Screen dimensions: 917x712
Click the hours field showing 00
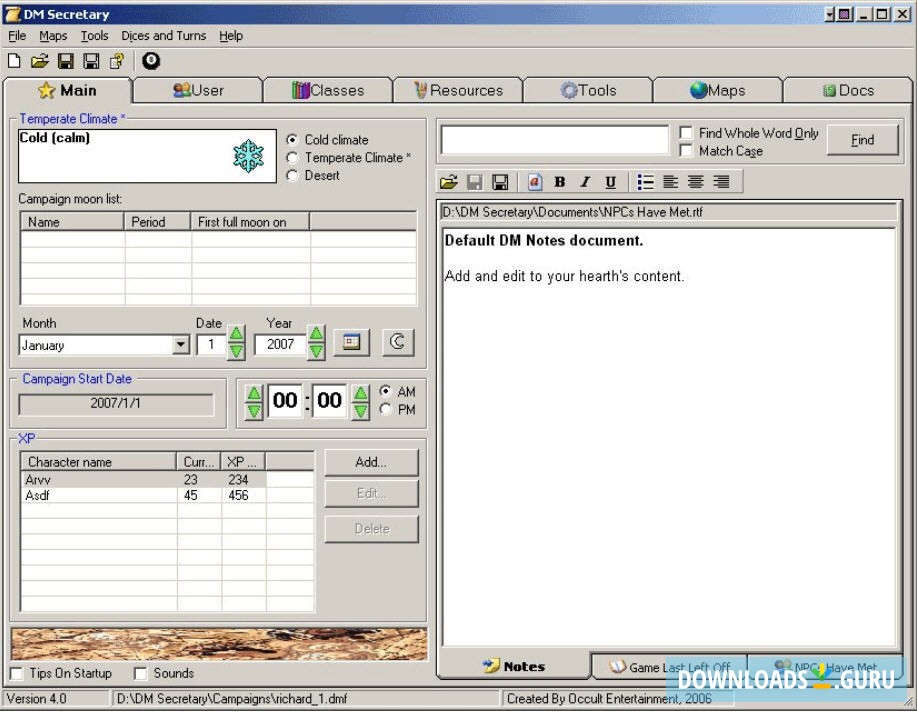[x=285, y=401]
